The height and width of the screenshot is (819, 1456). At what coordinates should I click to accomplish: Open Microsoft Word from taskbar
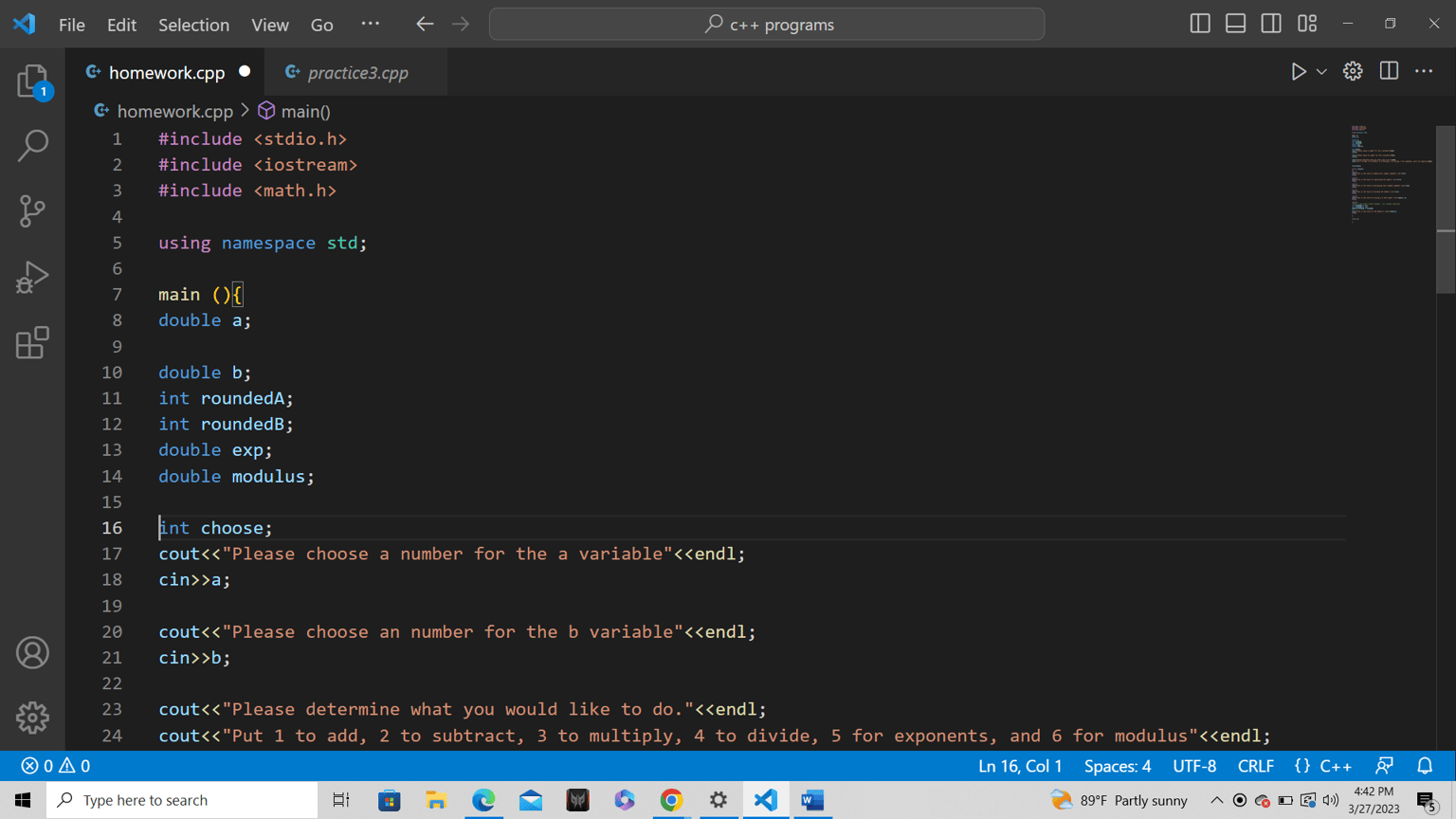pos(812,800)
